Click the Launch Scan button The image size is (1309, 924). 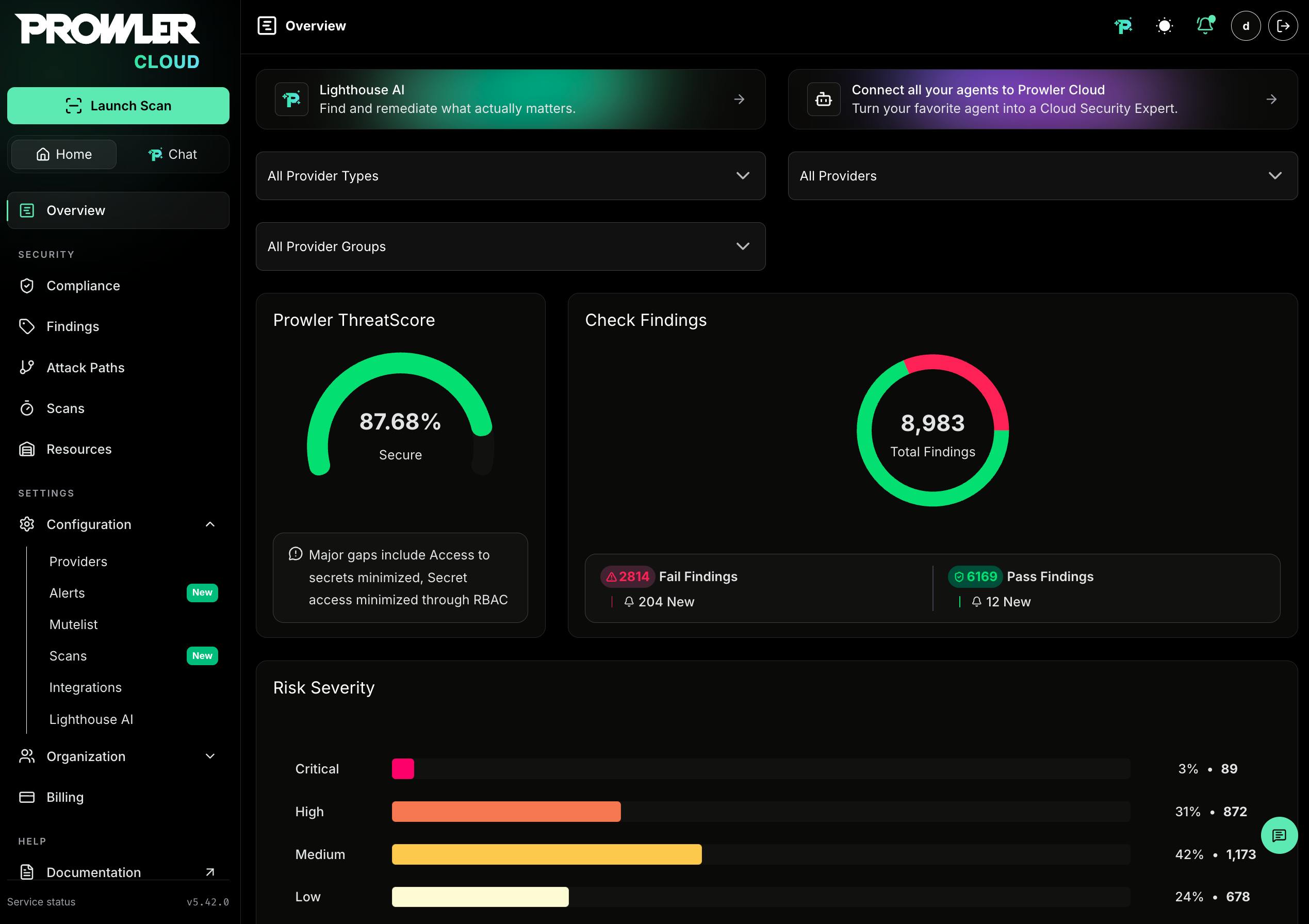118,106
